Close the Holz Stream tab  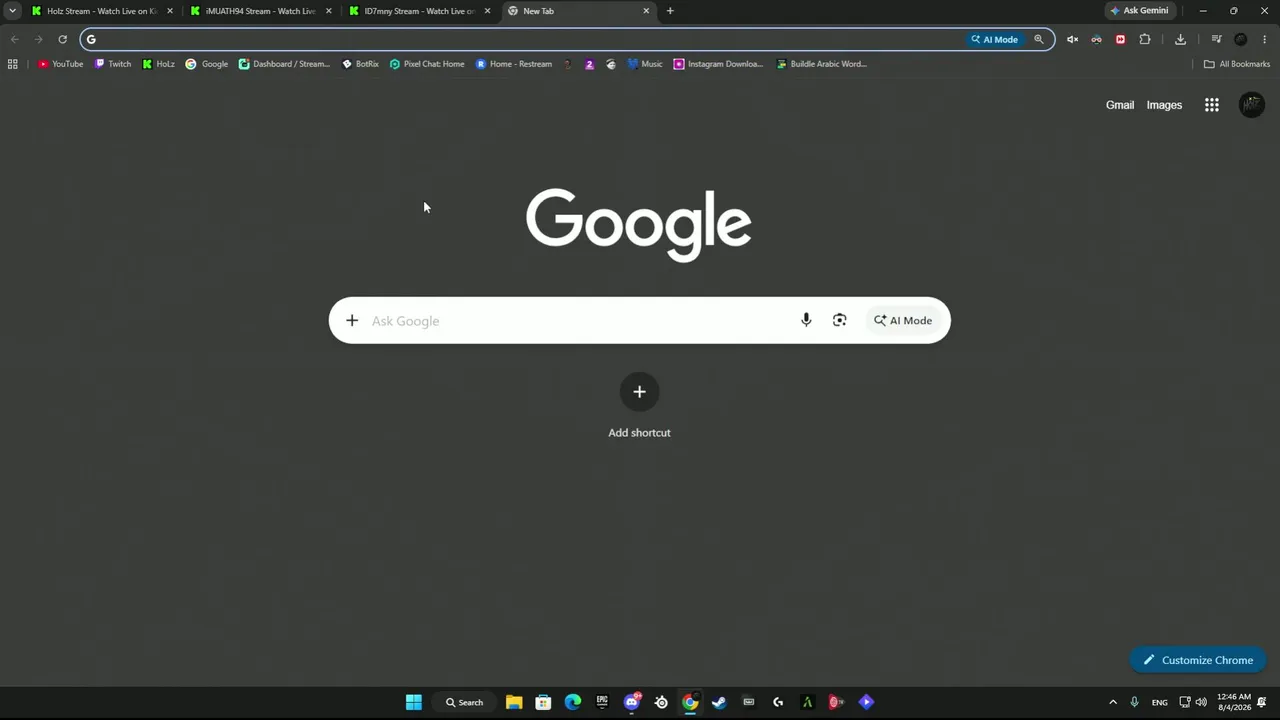pos(170,11)
